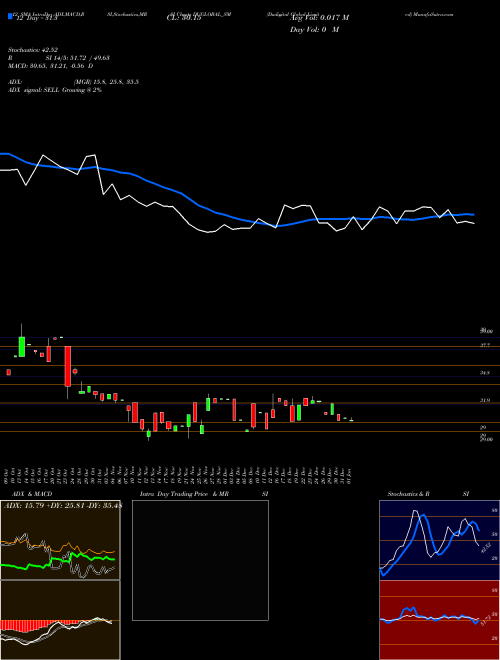Click the tall green candlestick near chart start
This screenshot has width=500, height=660.
22,346
